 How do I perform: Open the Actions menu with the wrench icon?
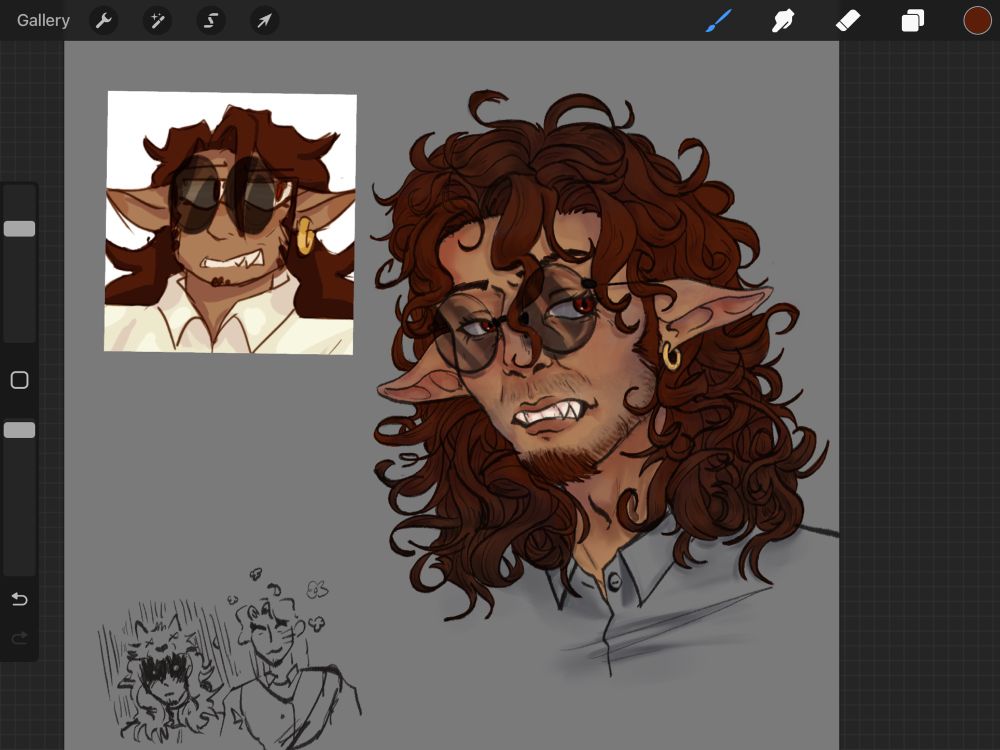click(x=103, y=20)
